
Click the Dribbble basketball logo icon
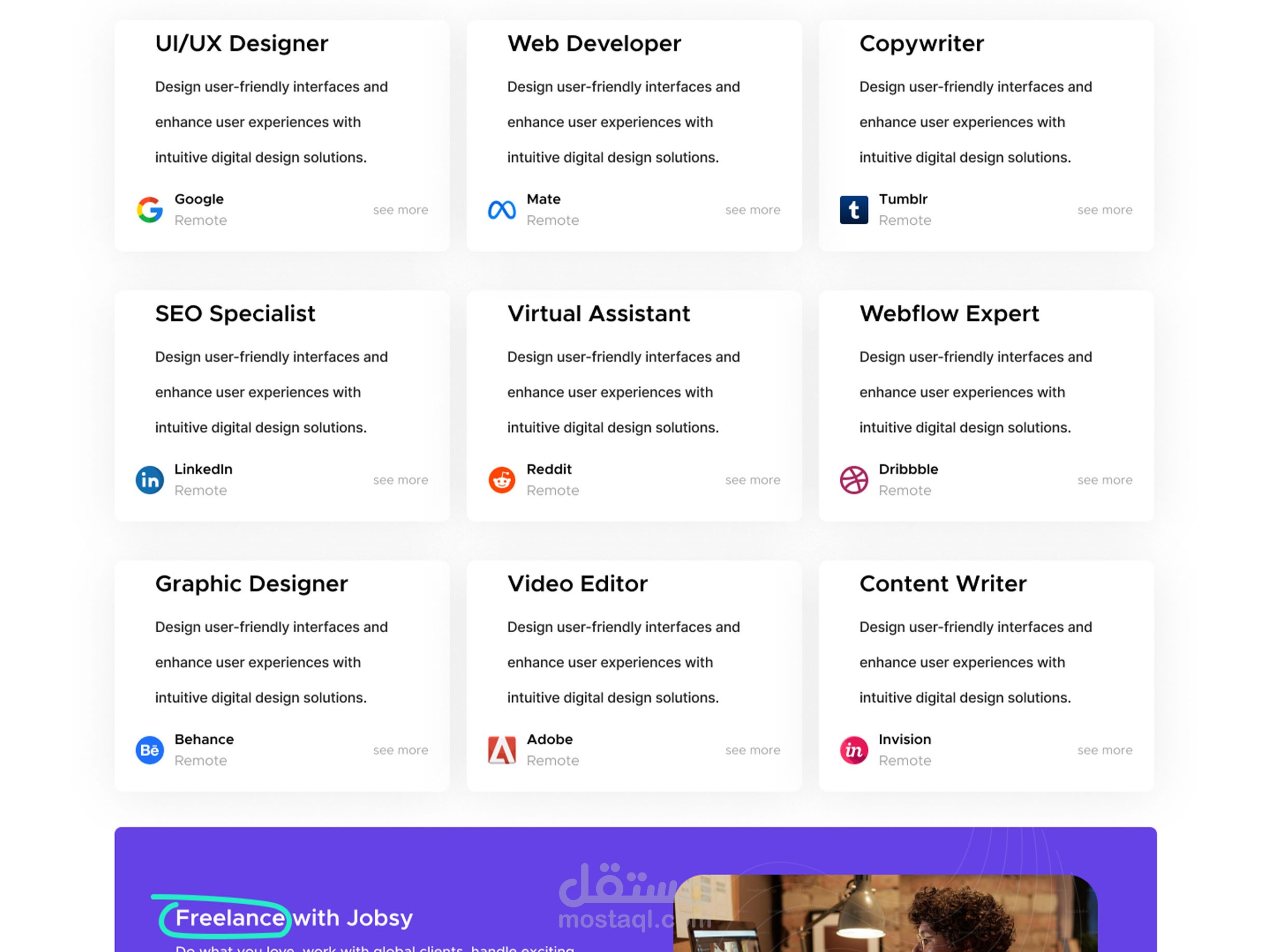click(x=854, y=480)
